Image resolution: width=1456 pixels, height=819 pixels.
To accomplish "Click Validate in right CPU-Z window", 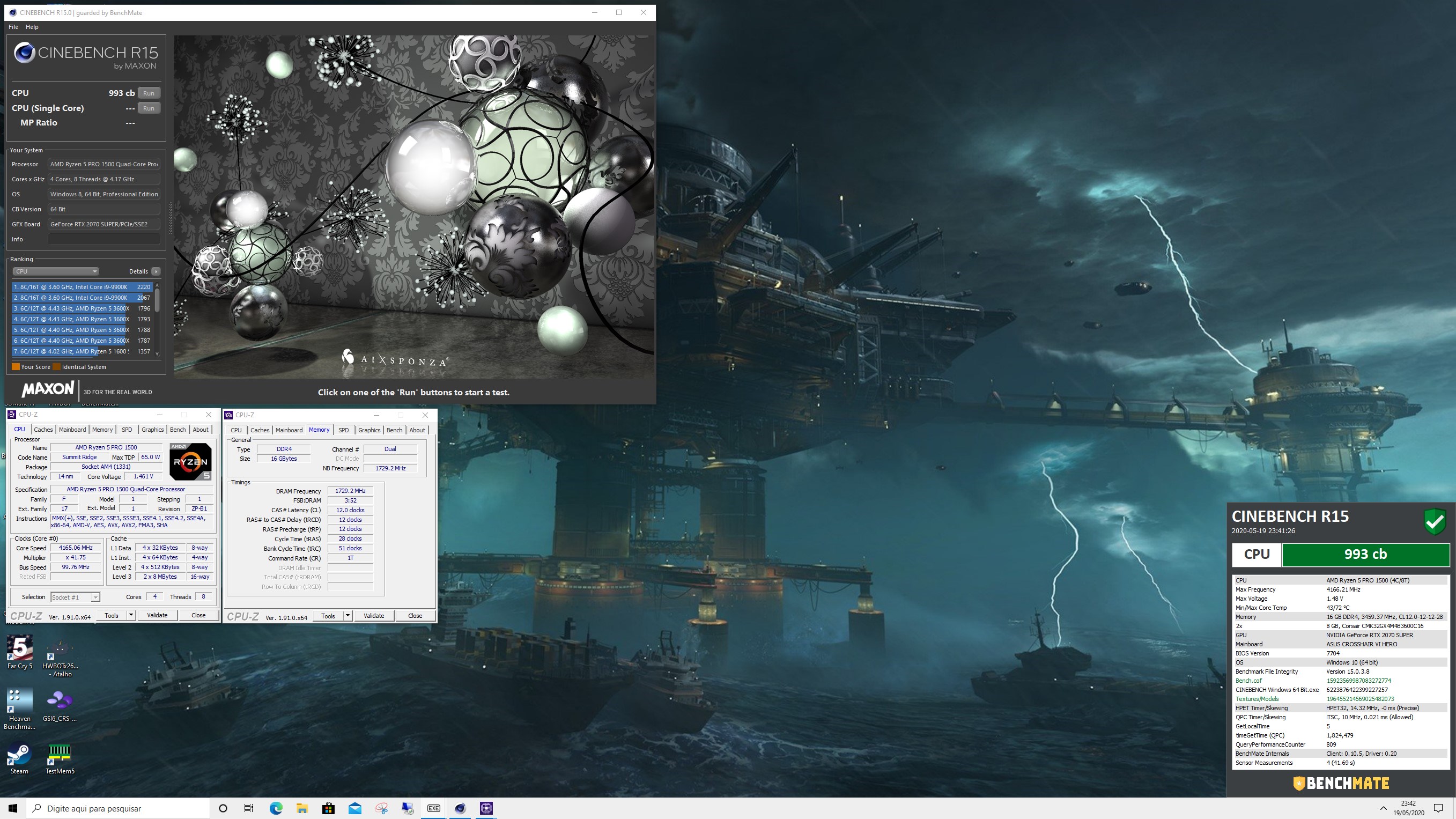I will click(374, 616).
